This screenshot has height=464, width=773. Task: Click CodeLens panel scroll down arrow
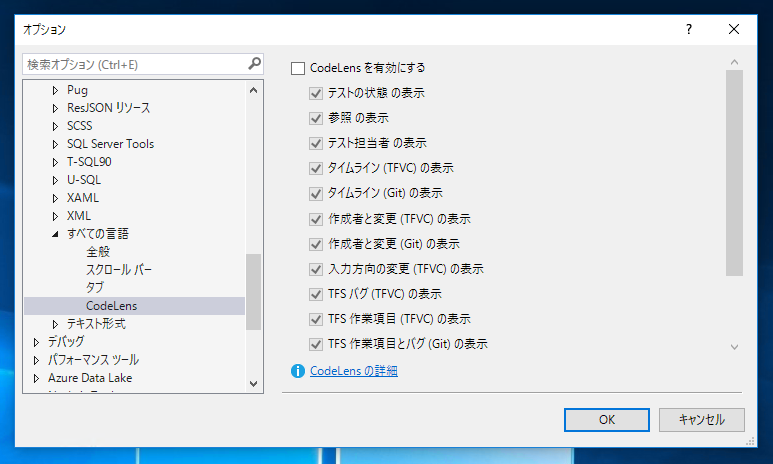pyautogui.click(x=734, y=347)
